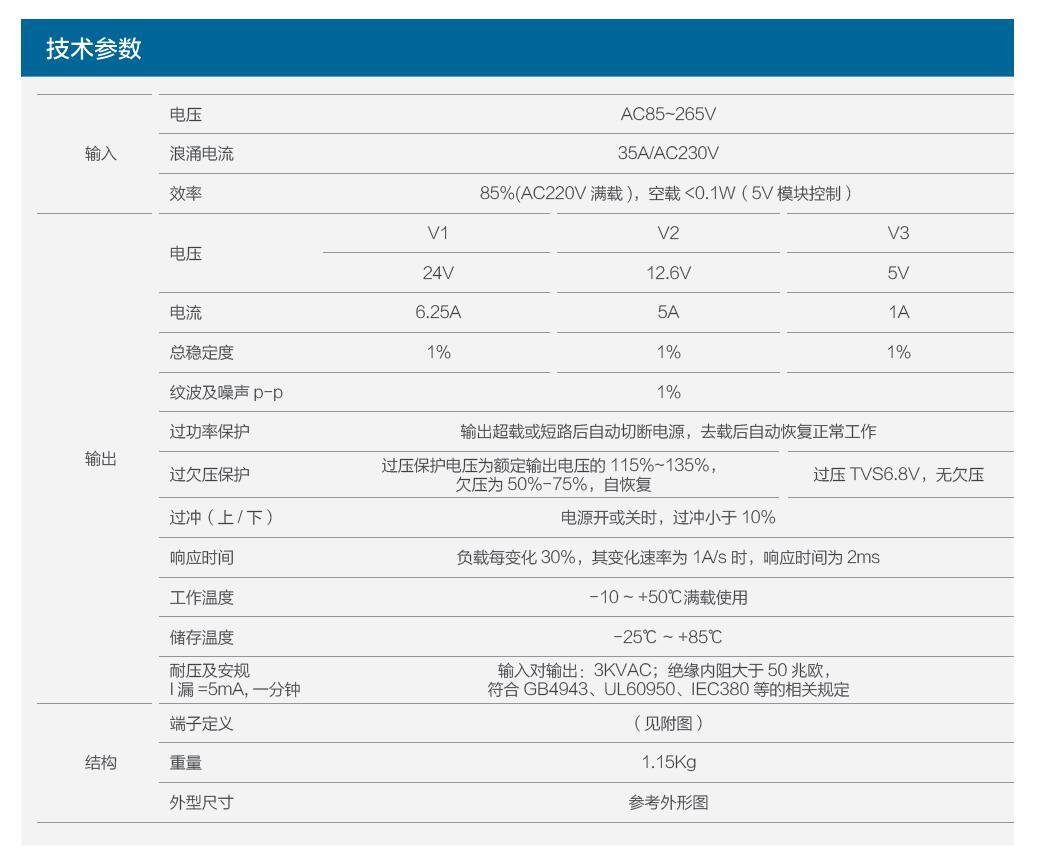The image size is (1060, 855).
Task: Click the -25℃ ~ +85℃ value
Action: pos(668,637)
